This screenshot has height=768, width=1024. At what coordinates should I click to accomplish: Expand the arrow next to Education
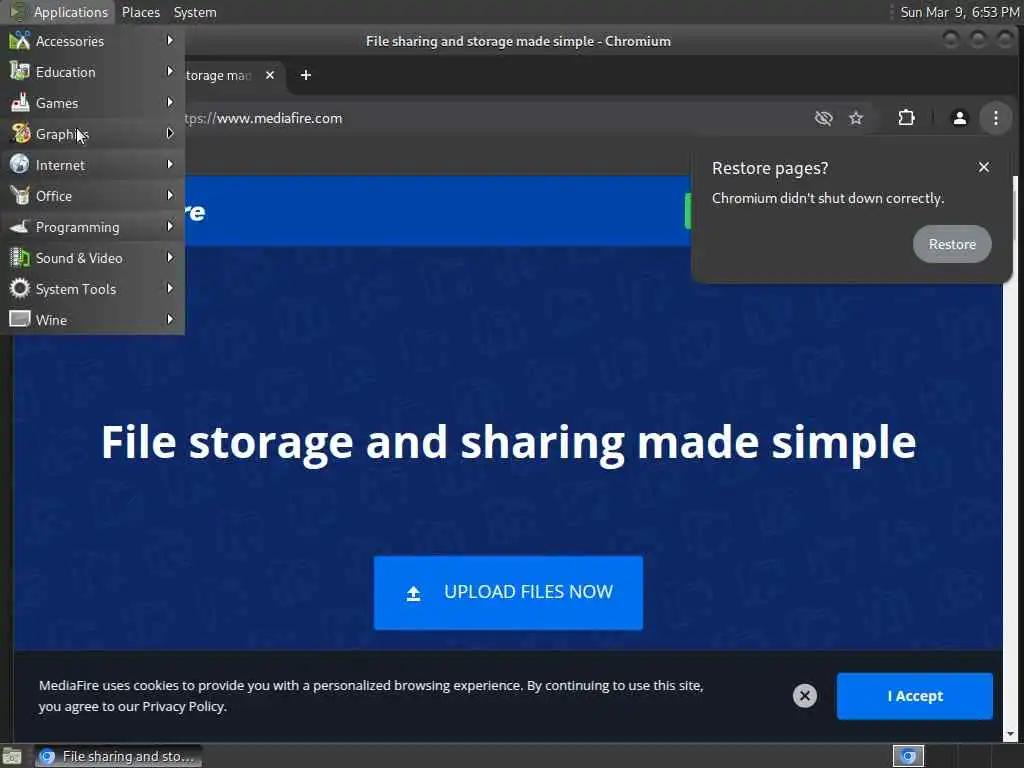coord(170,71)
